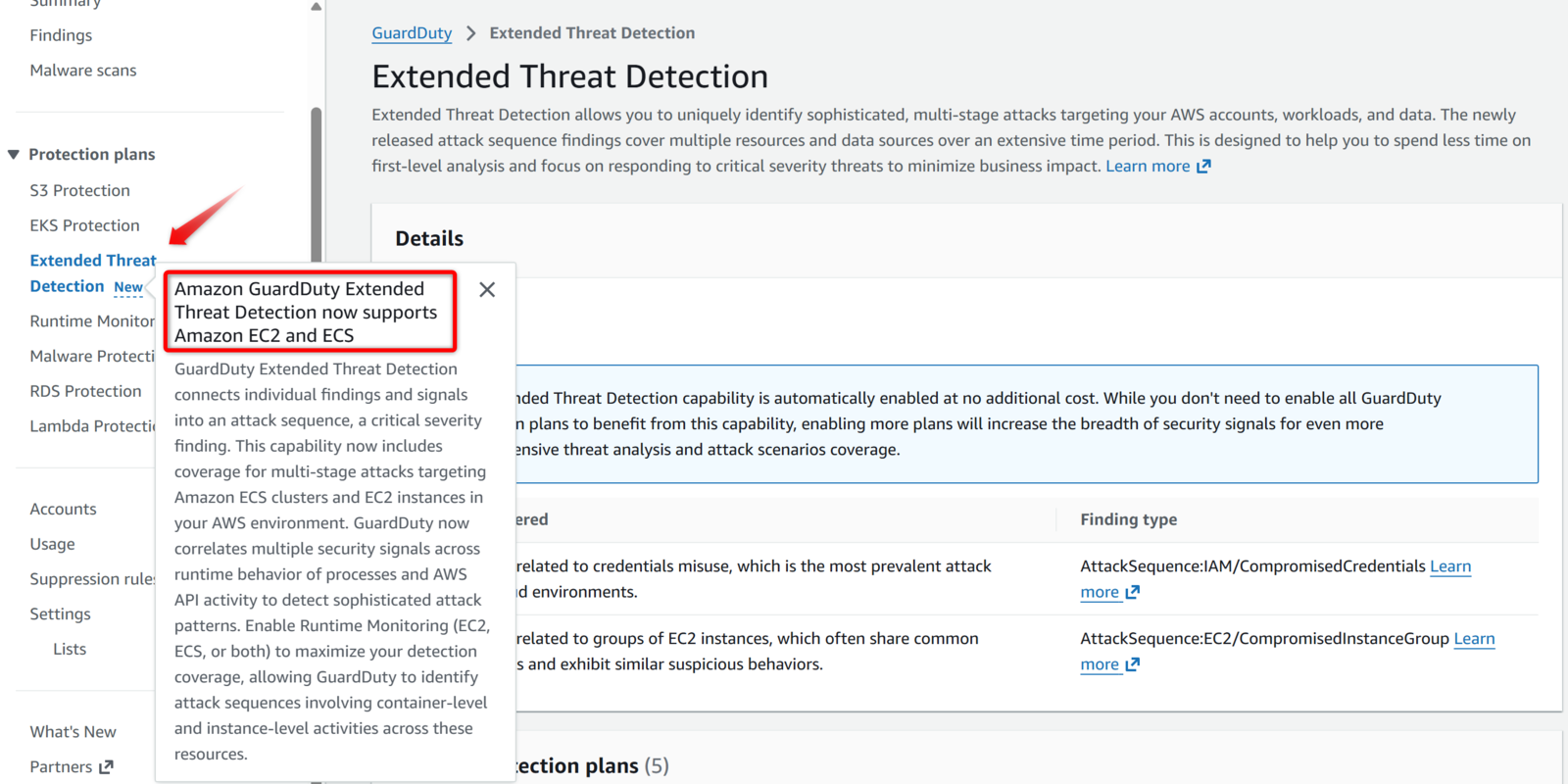Click the external link icon beside Learn more
The width and height of the screenshot is (1568, 784).
click(x=1203, y=167)
